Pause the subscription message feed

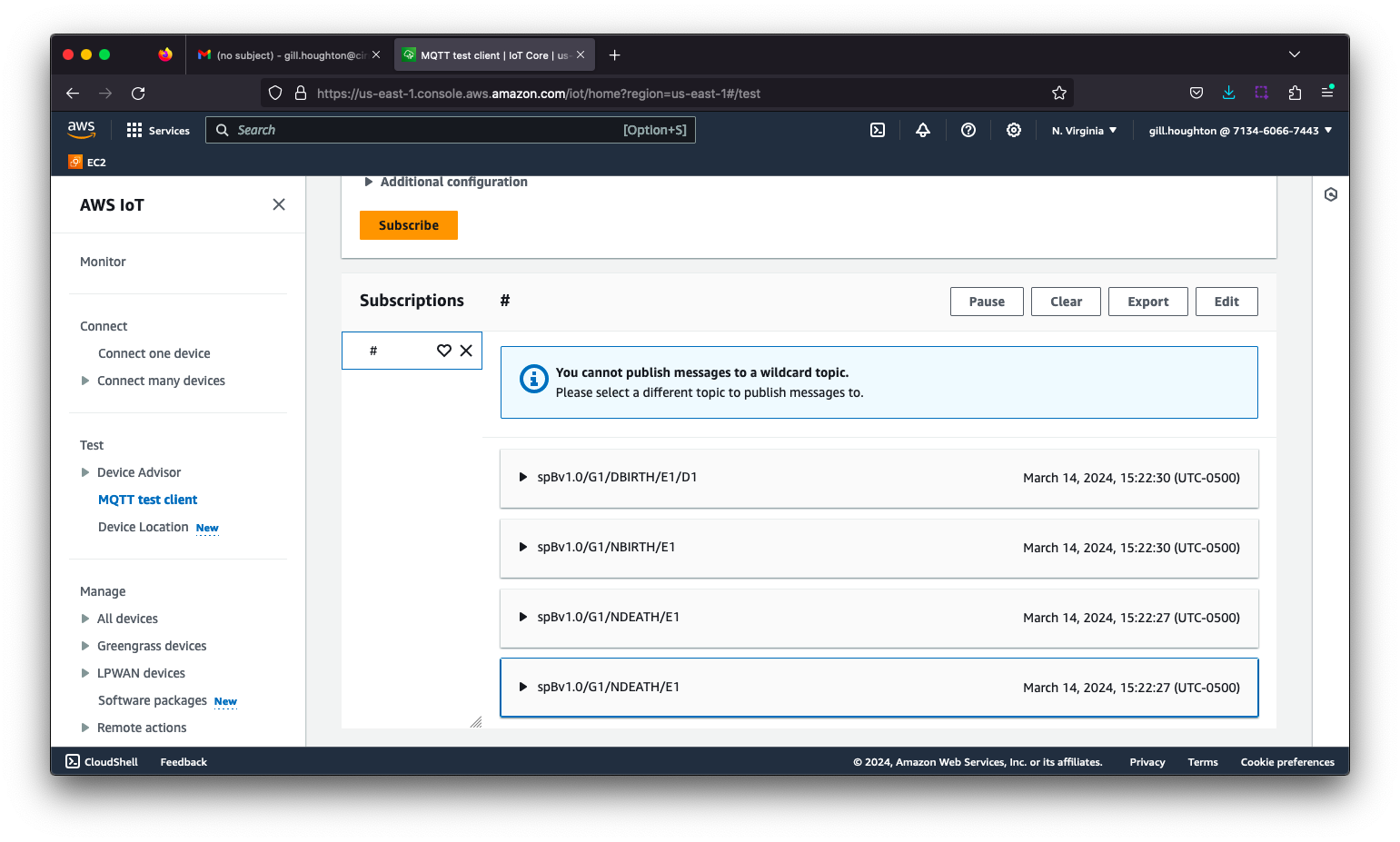(x=987, y=302)
